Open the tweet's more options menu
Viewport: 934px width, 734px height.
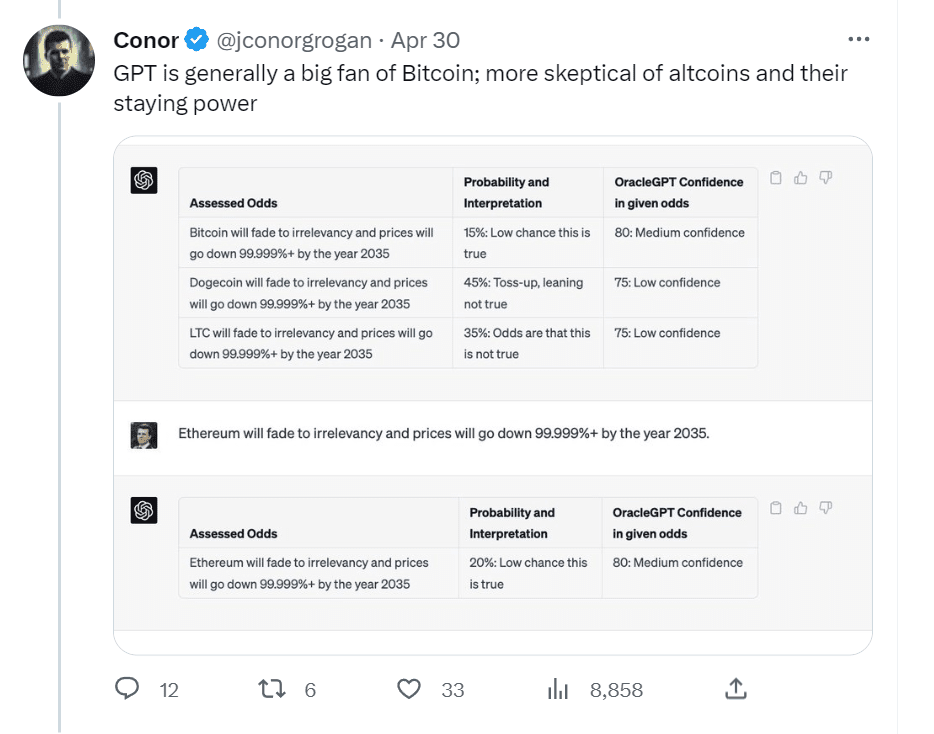858,38
